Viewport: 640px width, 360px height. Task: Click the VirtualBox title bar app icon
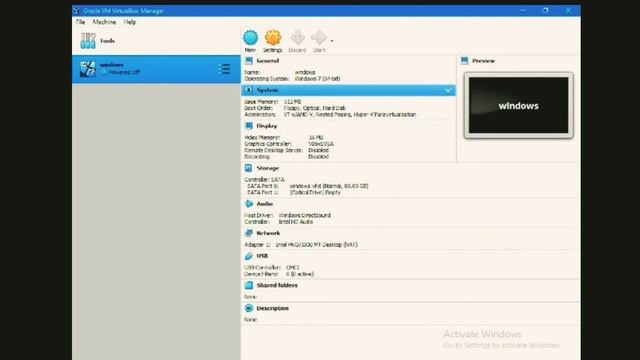[76, 11]
